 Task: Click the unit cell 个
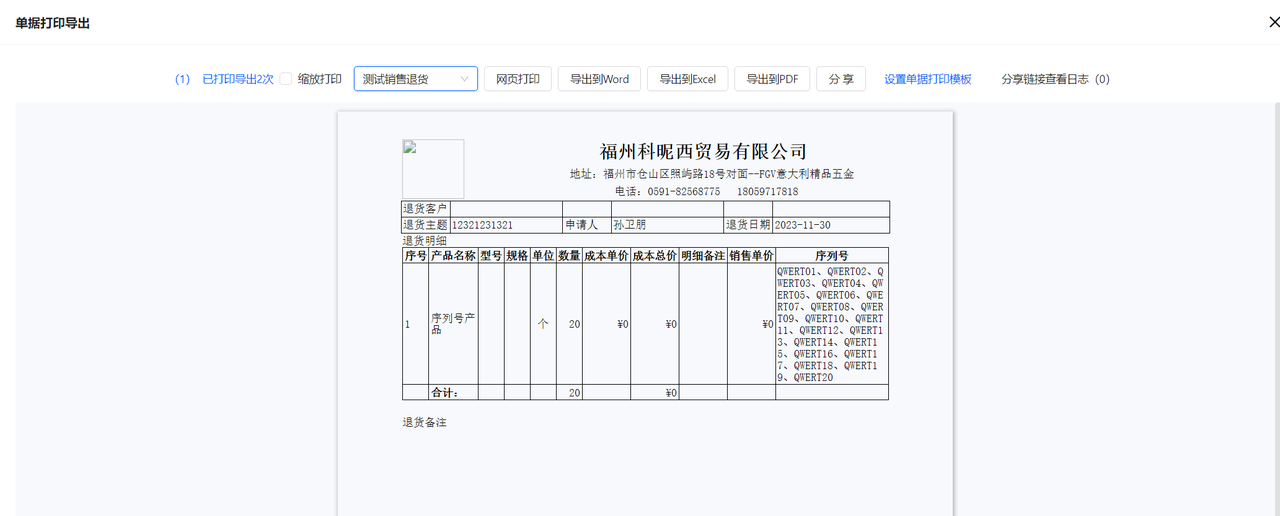543,324
